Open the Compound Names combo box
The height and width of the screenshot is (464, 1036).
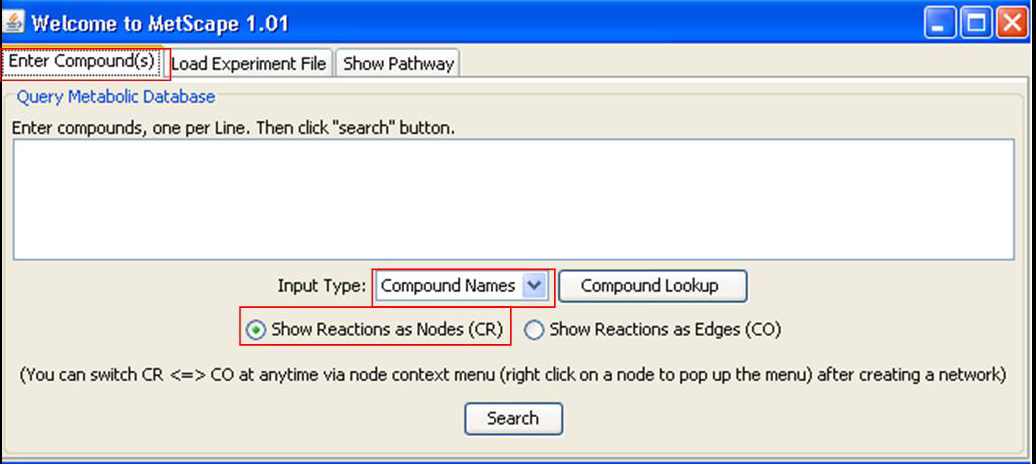(462, 286)
